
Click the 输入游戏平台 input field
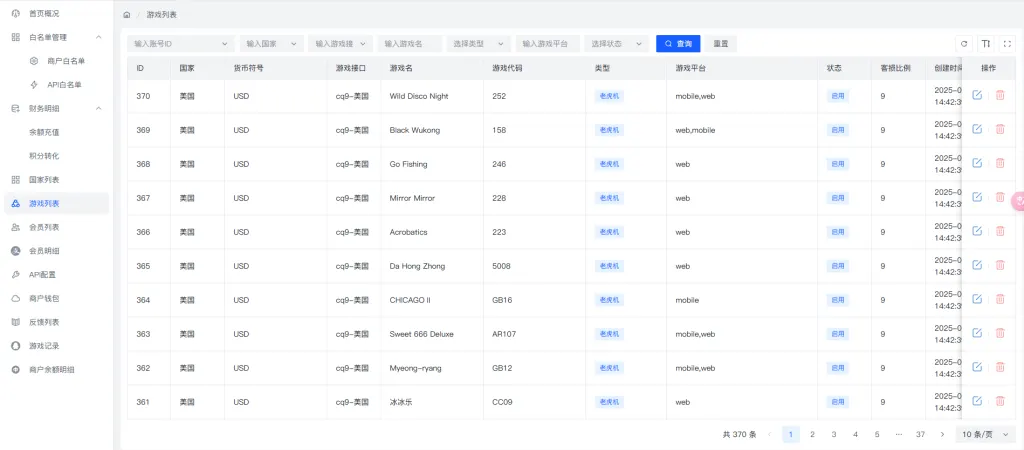(x=547, y=44)
